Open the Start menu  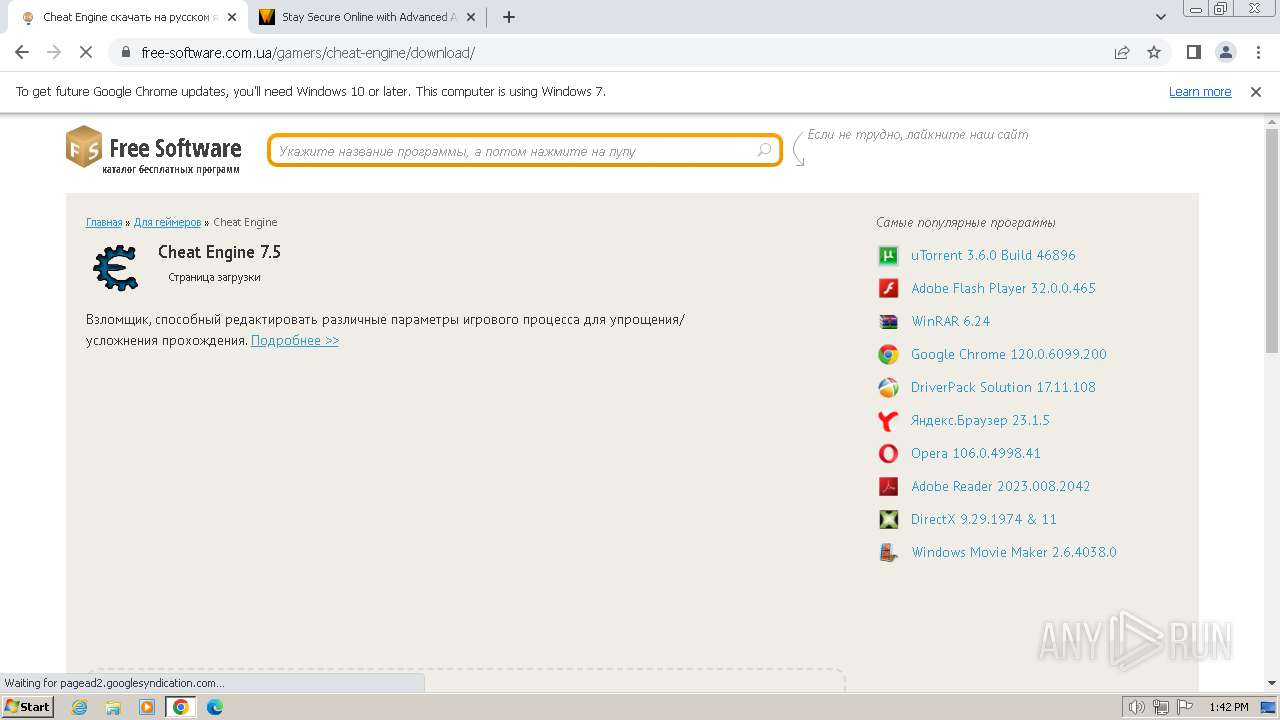[28, 707]
